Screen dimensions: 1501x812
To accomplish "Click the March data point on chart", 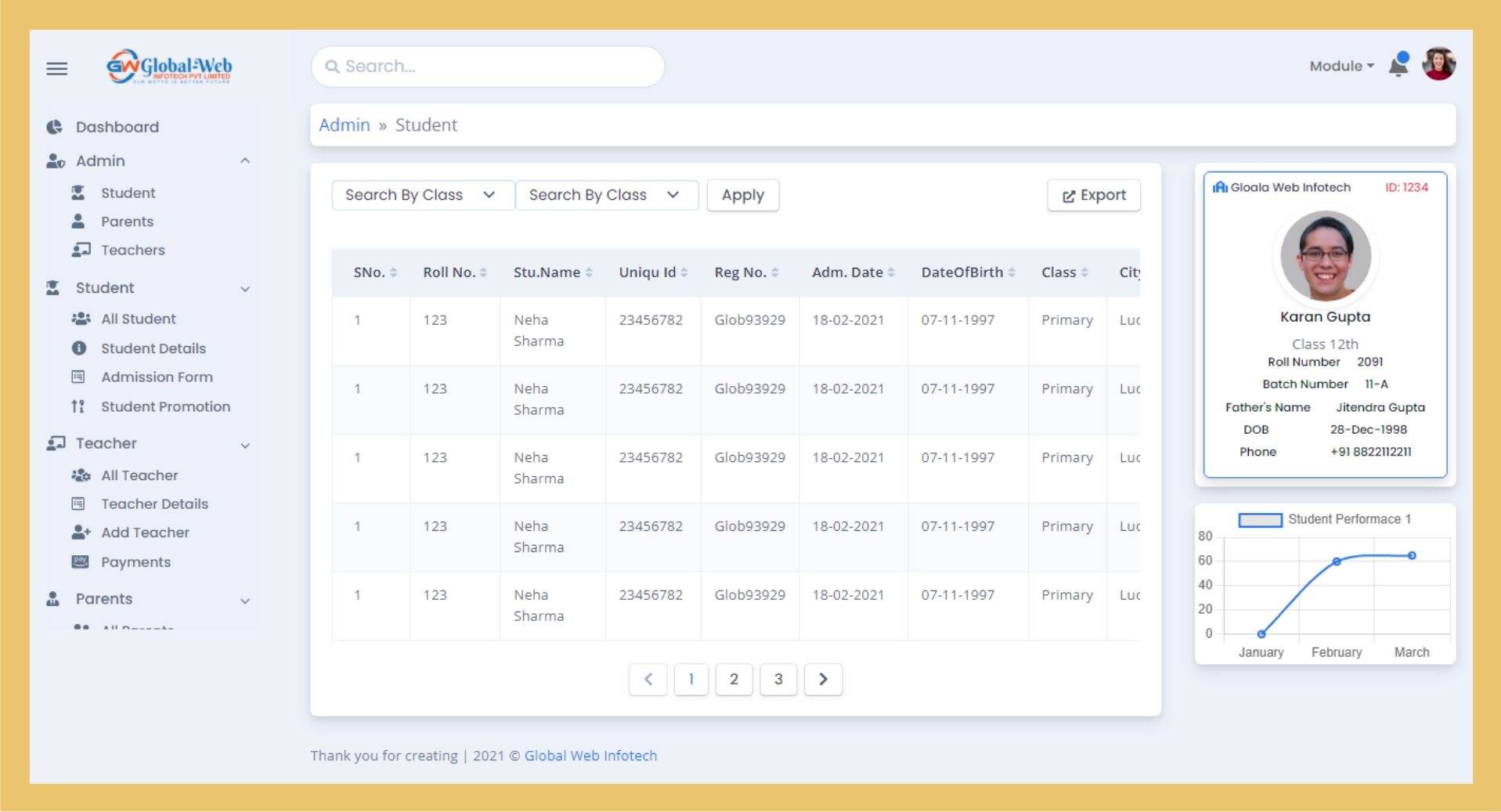I will [1412, 555].
